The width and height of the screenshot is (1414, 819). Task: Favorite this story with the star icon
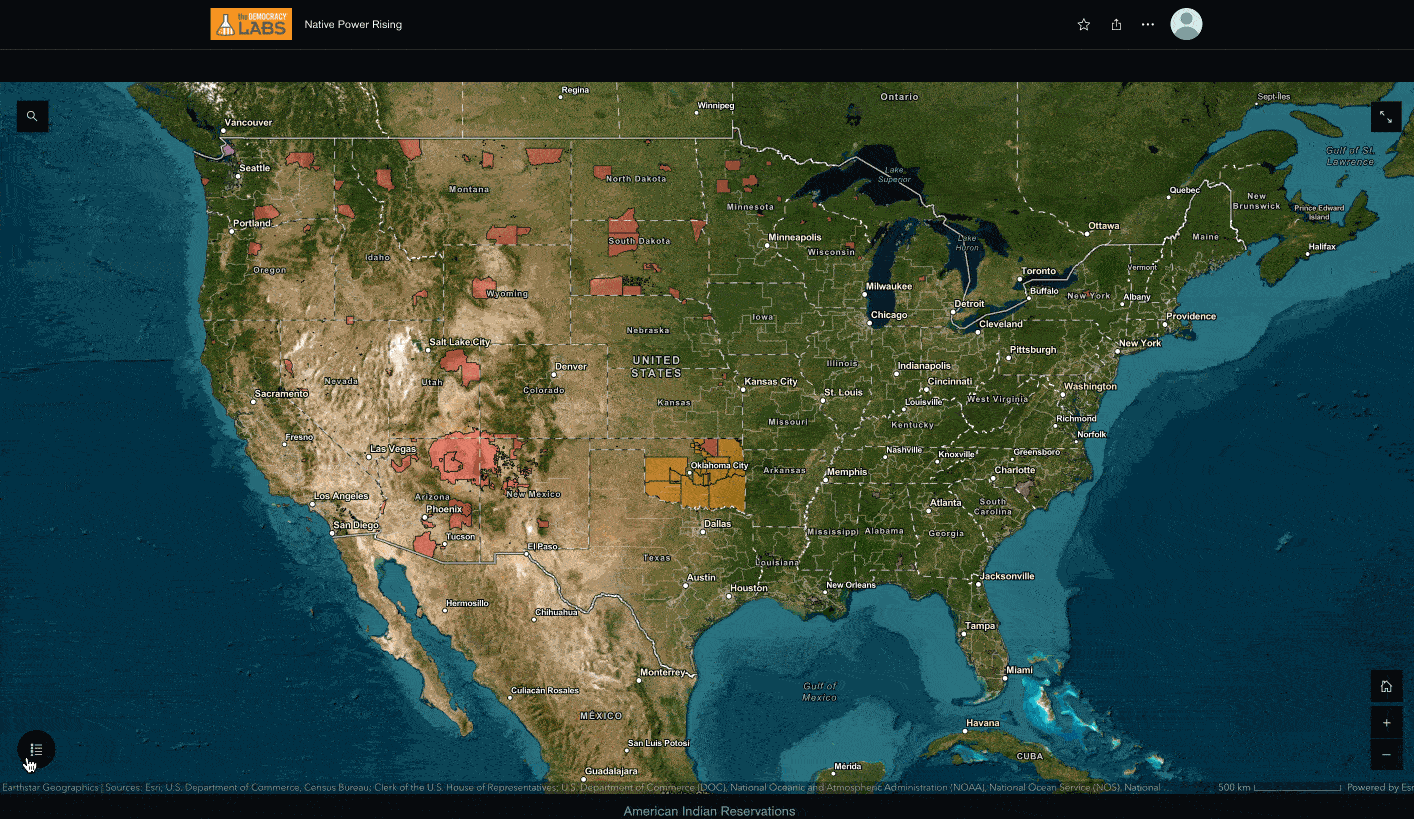tap(1084, 24)
